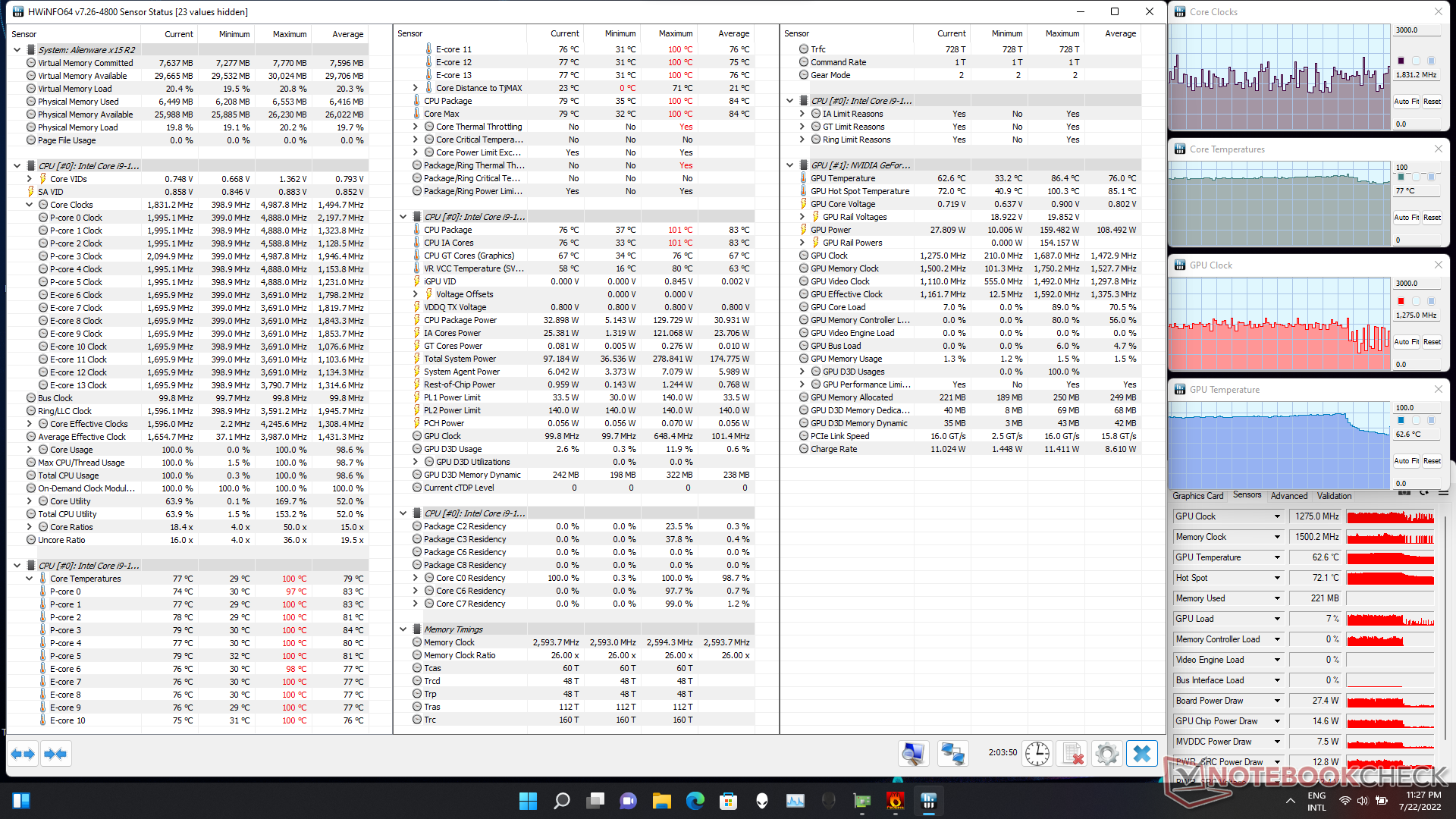The width and height of the screenshot is (1456, 819).
Task: Click Auto Fit in Core Clocks graph
Action: pos(1406,102)
